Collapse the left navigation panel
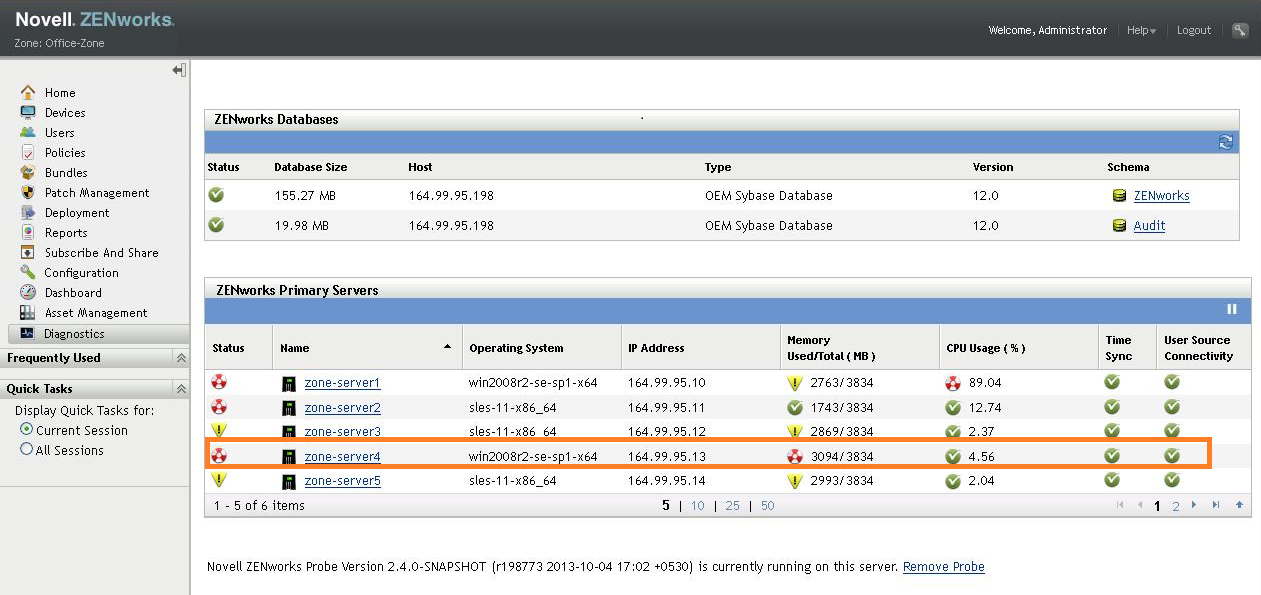Viewport: 1261px width, 595px height. click(x=179, y=70)
